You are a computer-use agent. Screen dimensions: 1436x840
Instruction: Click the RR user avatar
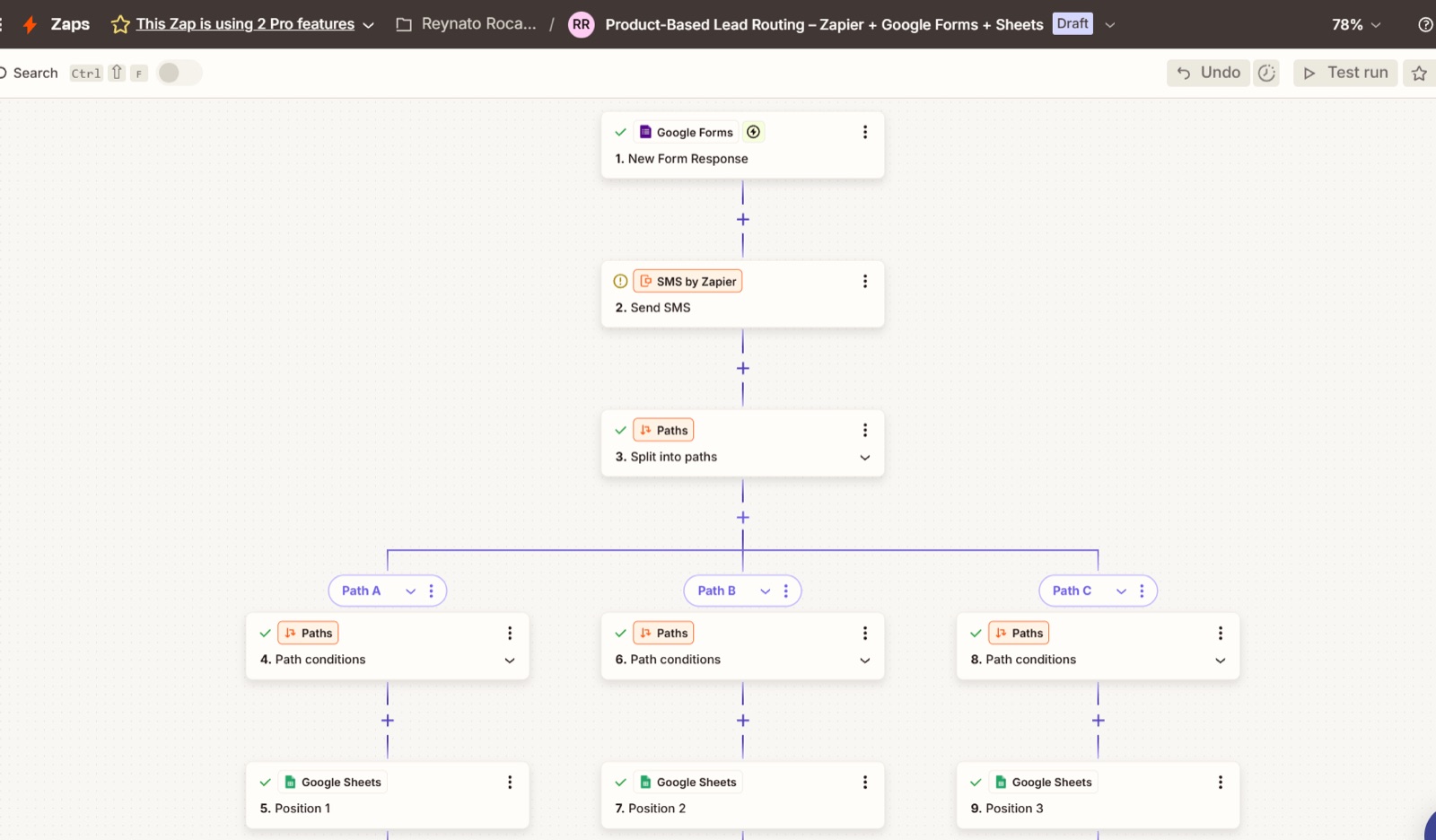582,24
